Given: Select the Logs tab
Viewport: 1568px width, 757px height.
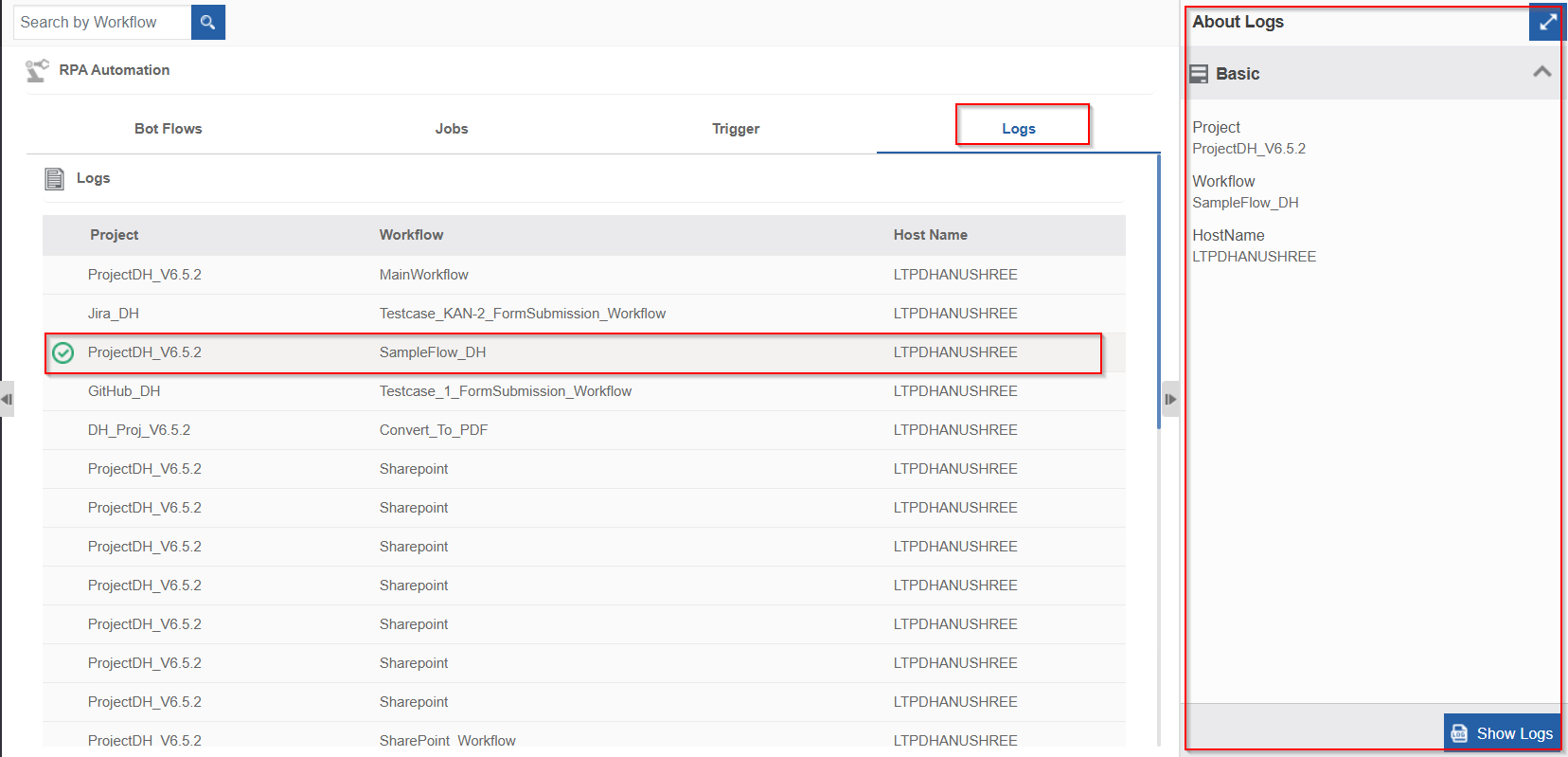Looking at the screenshot, I should coord(1019,129).
